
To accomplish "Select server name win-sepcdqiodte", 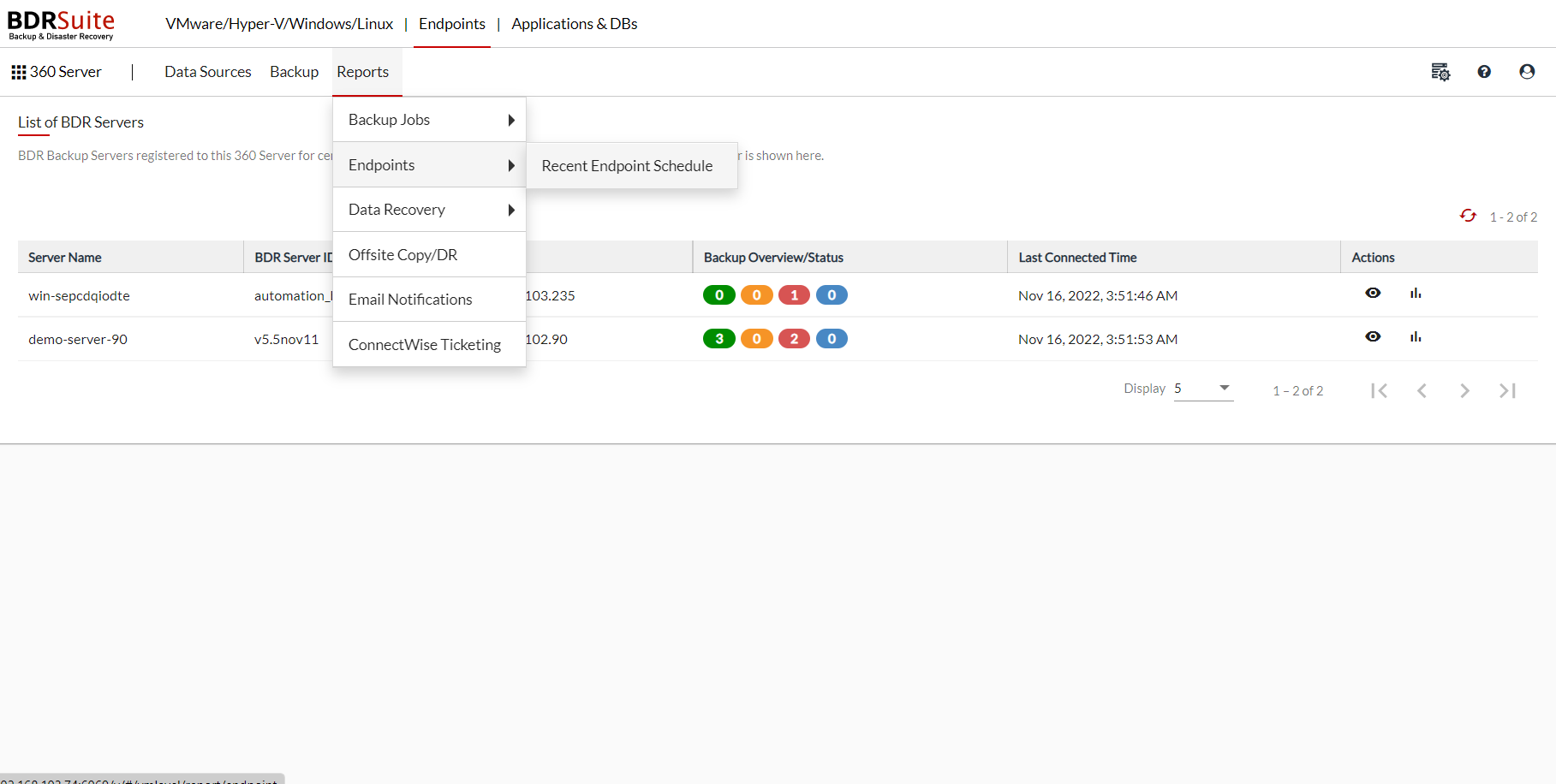I will pyautogui.click(x=79, y=296).
